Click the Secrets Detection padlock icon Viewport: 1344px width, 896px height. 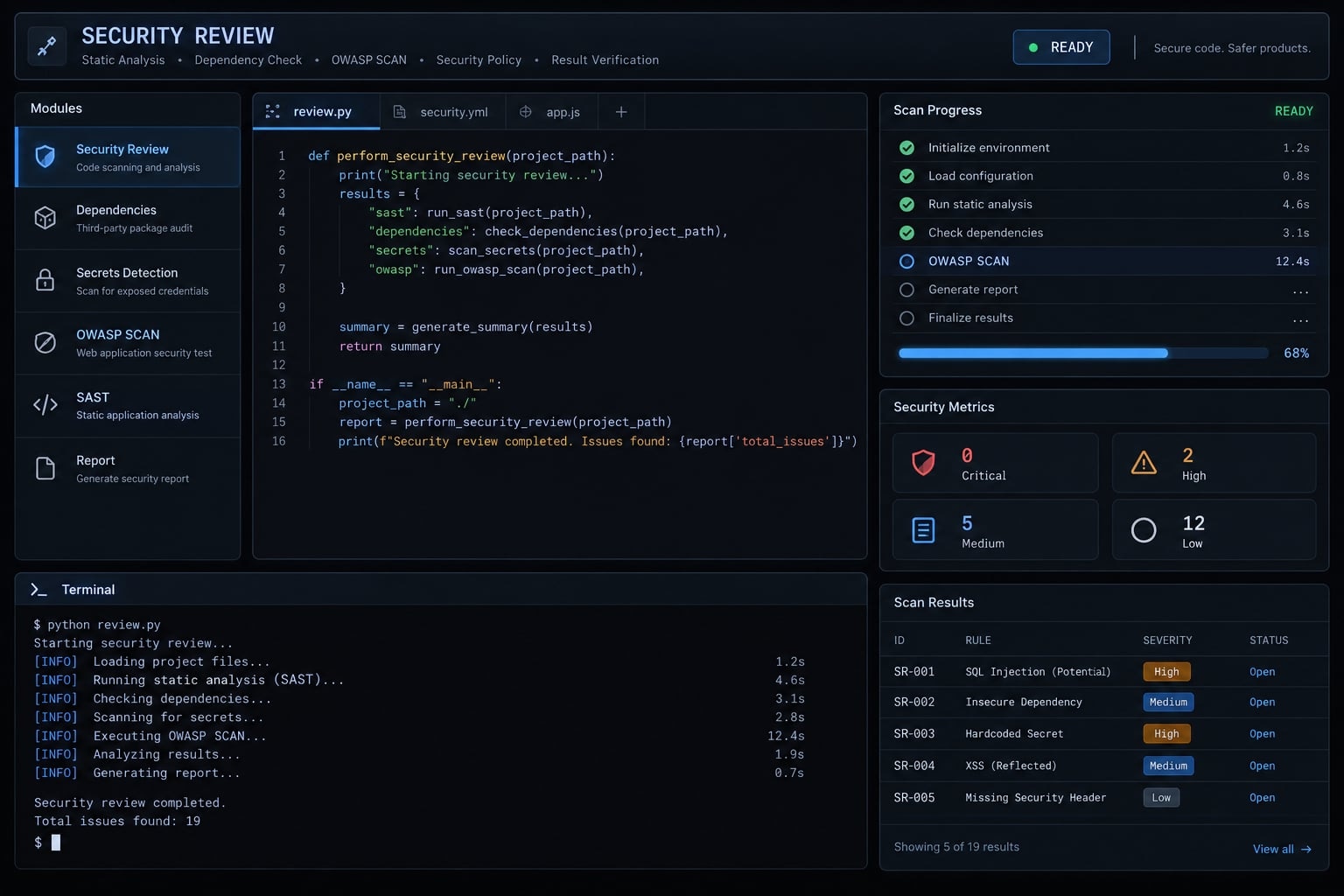[45, 280]
